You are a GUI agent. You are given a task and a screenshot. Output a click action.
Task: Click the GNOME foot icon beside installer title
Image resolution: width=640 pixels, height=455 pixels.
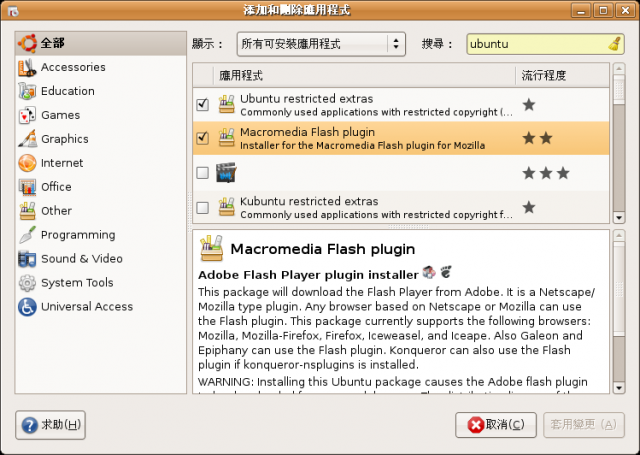point(446,272)
